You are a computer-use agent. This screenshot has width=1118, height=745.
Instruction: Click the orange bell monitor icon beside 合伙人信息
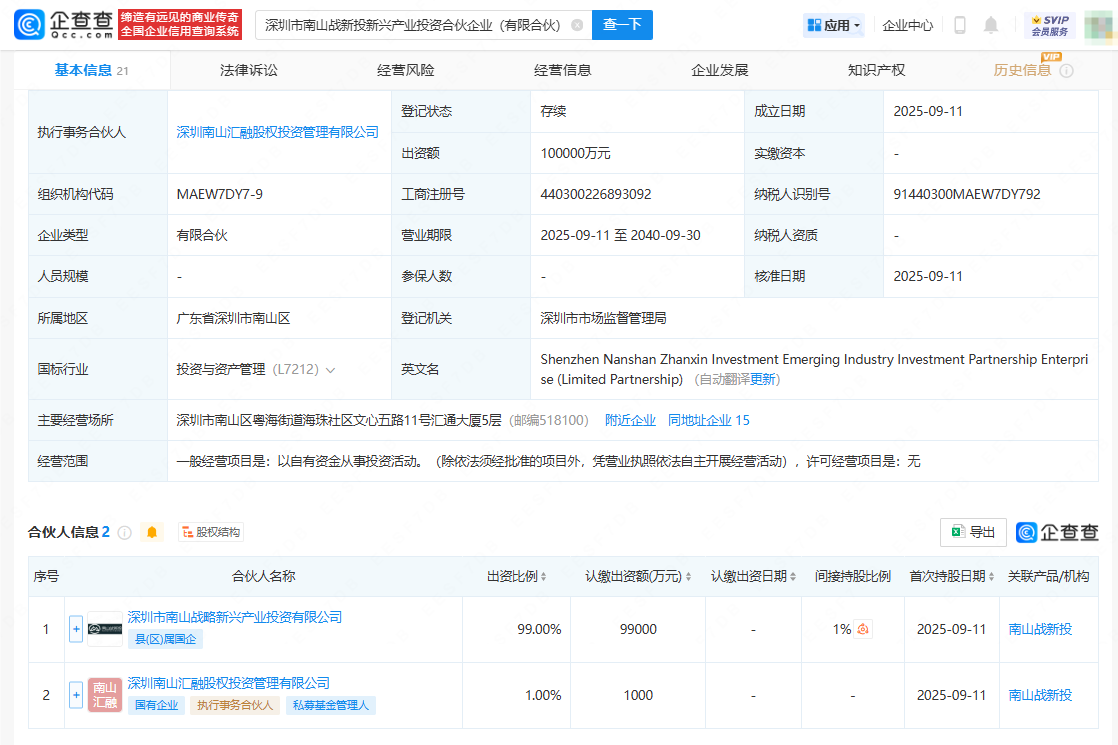coord(152,532)
